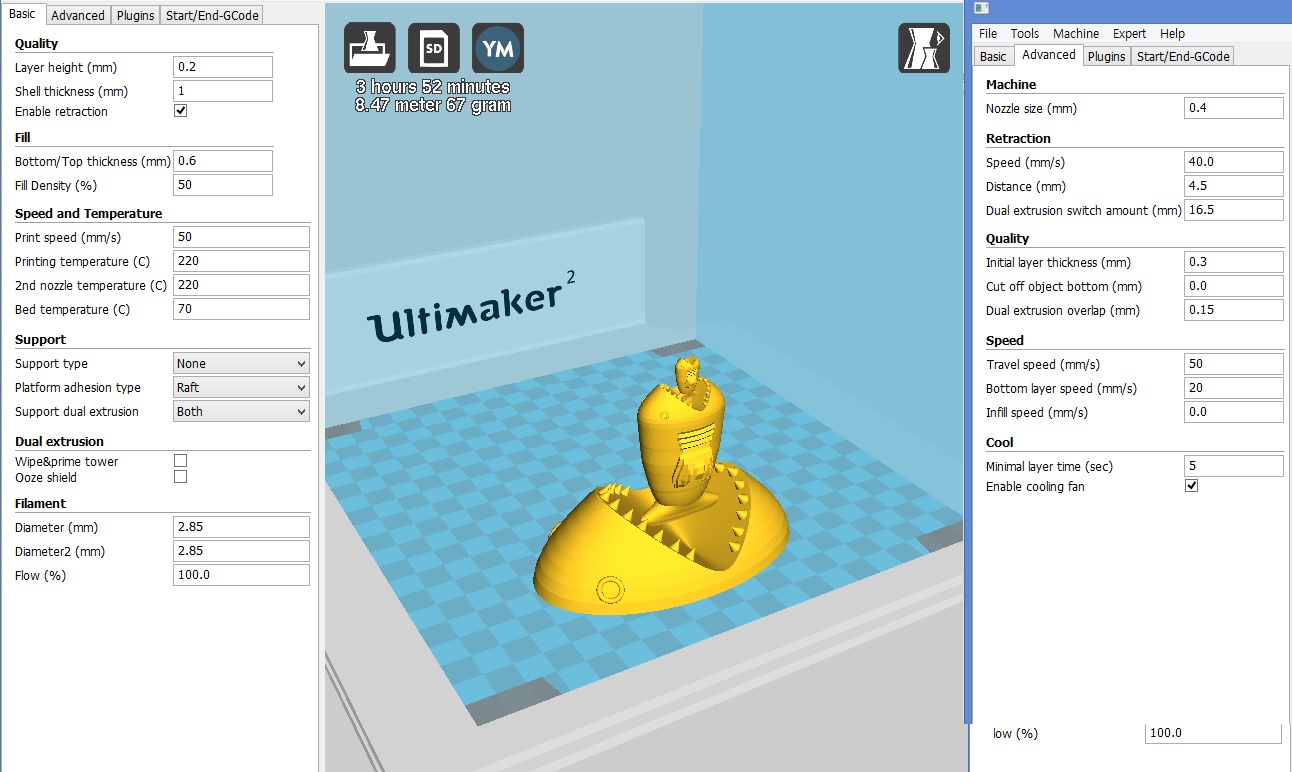Open the Help menu
The image size is (1292, 772).
tap(1172, 33)
